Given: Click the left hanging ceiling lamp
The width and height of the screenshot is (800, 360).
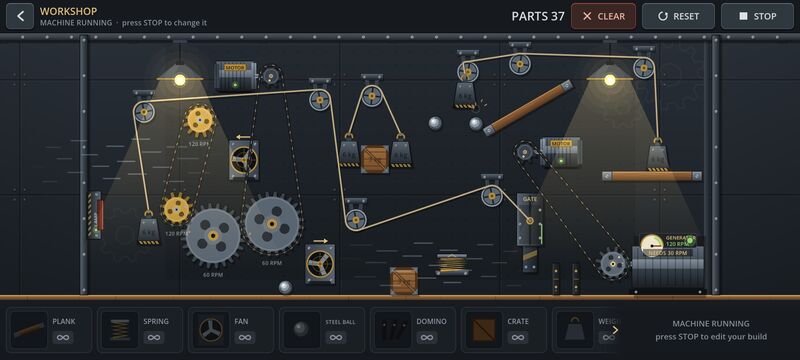Looking at the screenshot, I should click(x=180, y=74).
